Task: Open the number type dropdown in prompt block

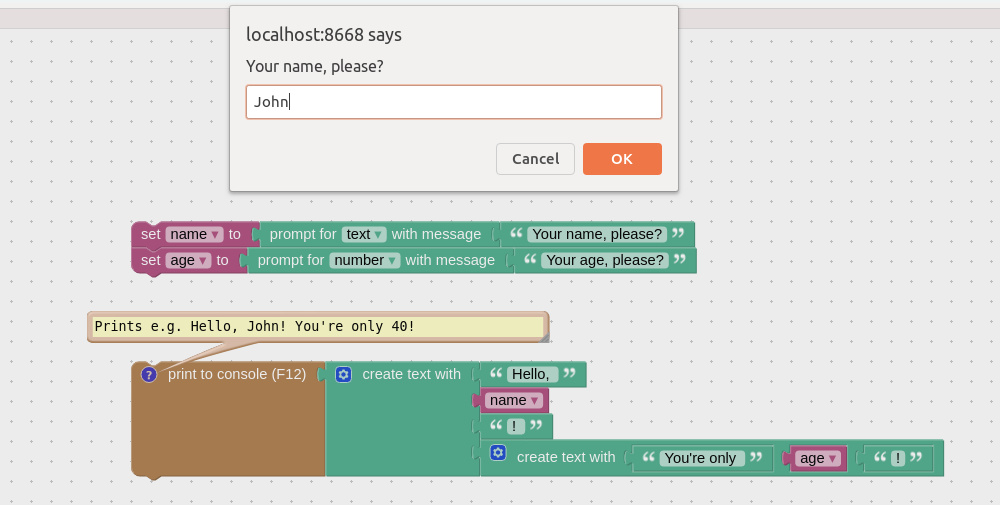Action: 365,260
